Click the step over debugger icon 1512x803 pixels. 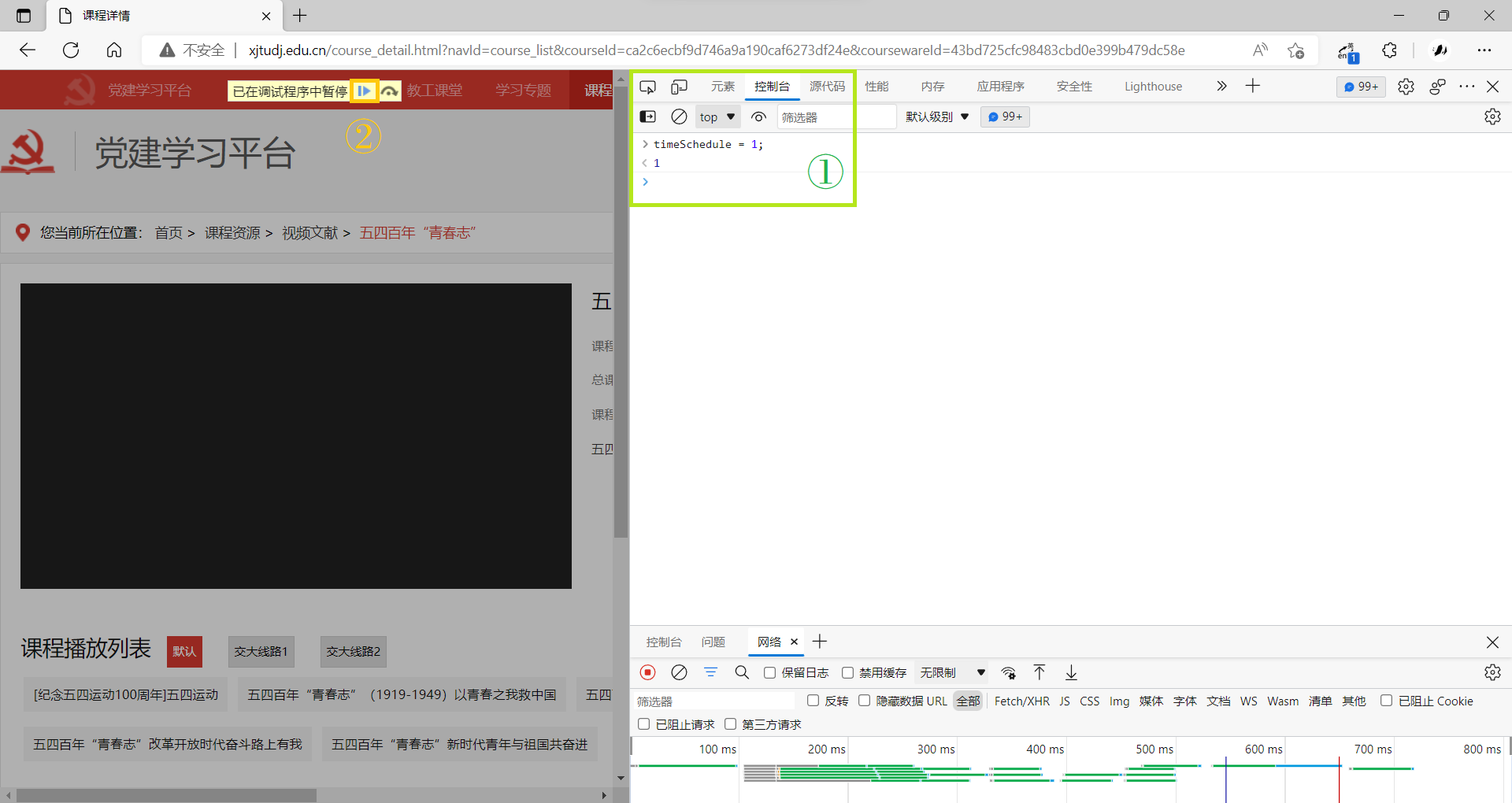[x=390, y=91]
